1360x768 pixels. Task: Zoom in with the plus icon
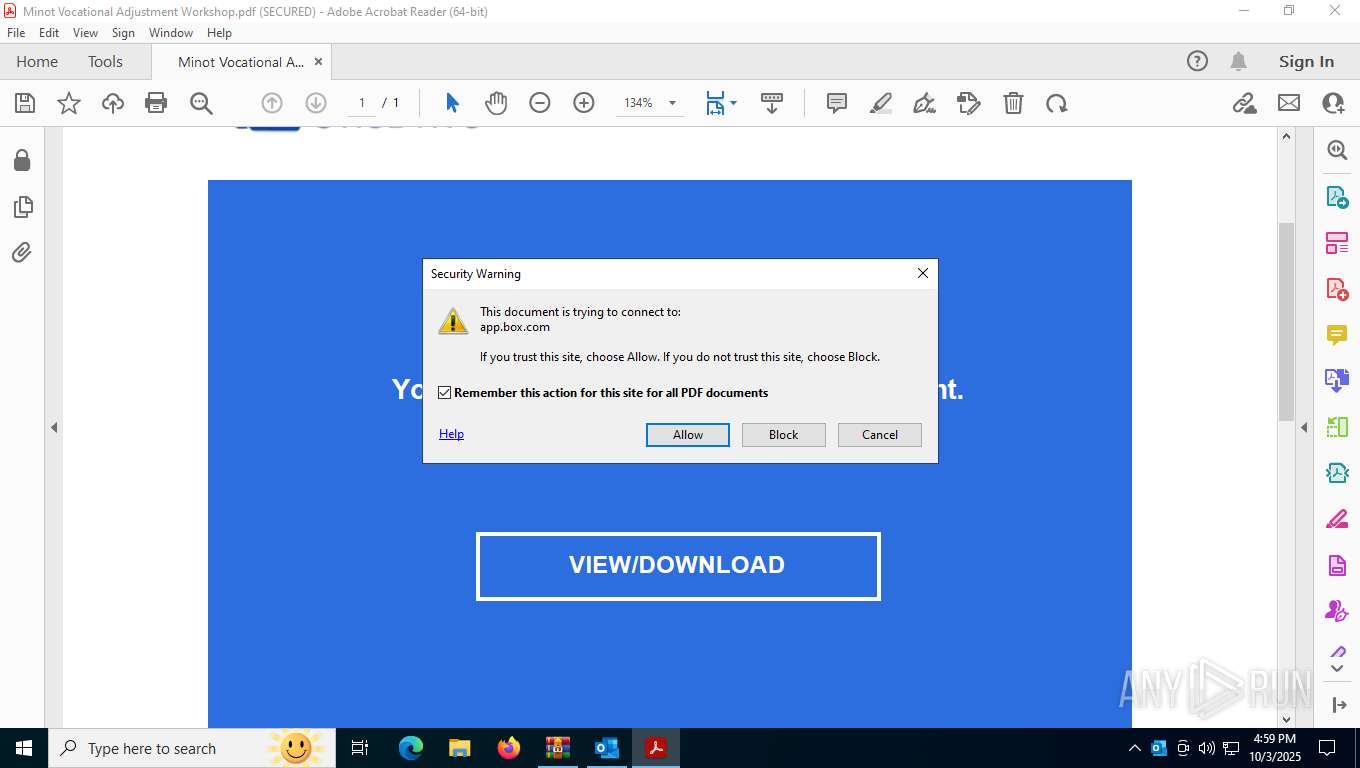[x=584, y=103]
